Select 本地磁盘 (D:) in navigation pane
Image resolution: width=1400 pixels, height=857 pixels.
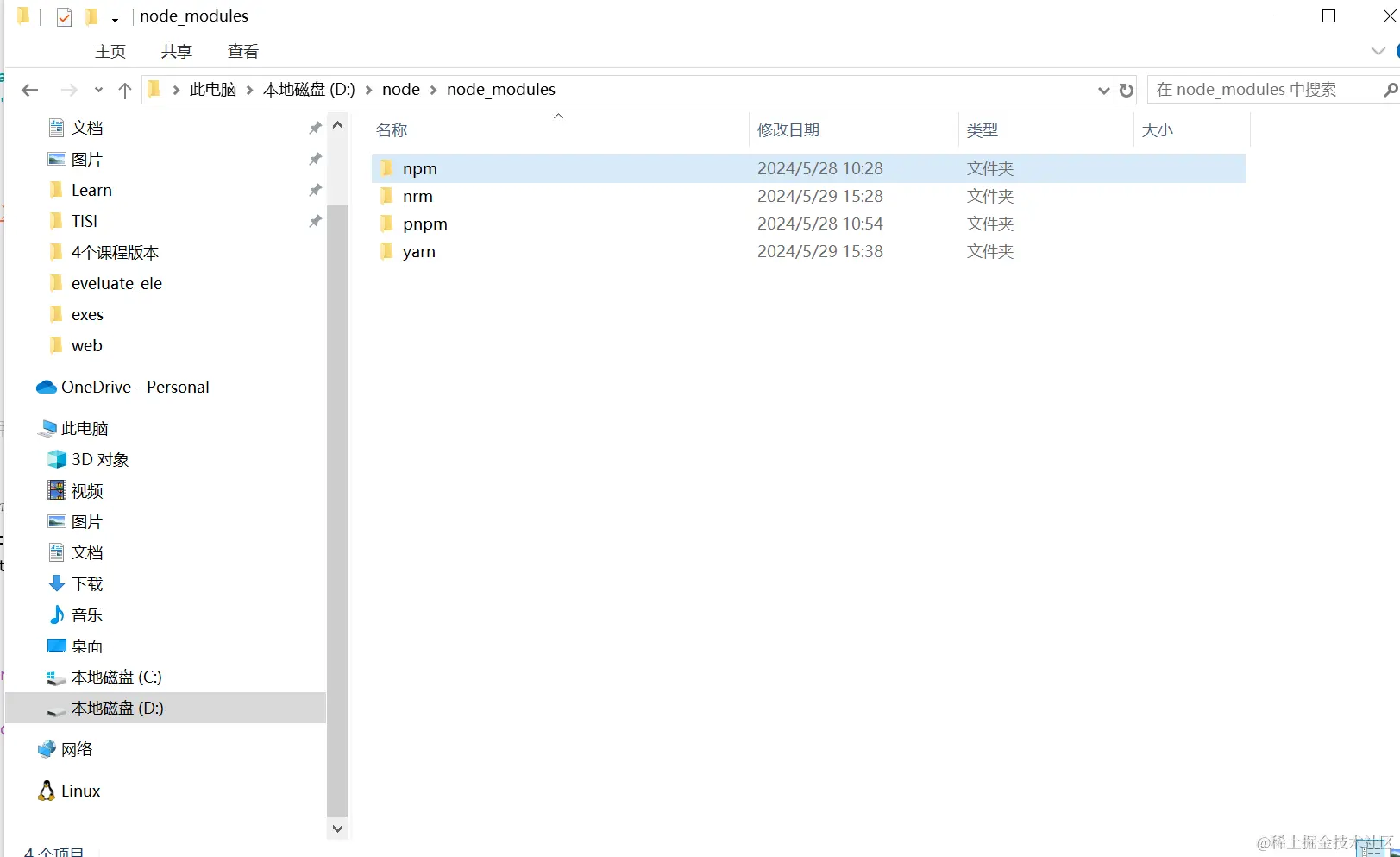tap(166, 708)
